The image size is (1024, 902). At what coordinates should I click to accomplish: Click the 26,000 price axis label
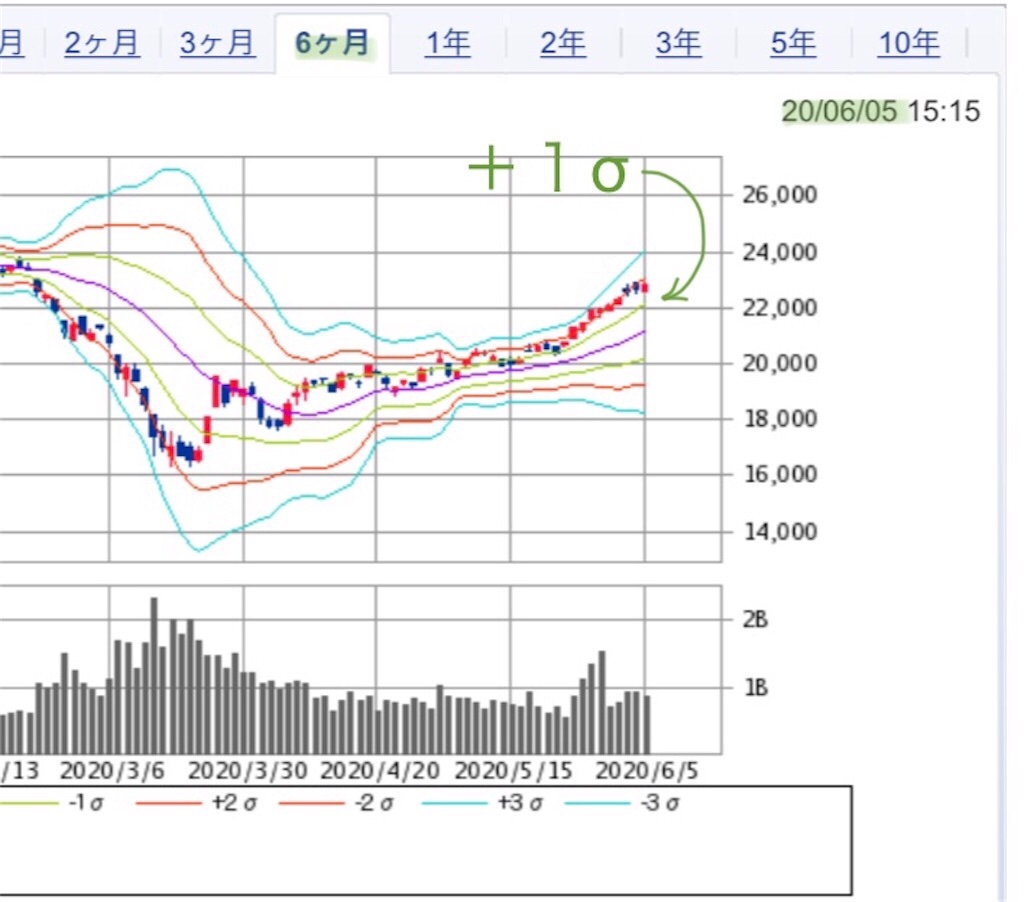coord(780,194)
